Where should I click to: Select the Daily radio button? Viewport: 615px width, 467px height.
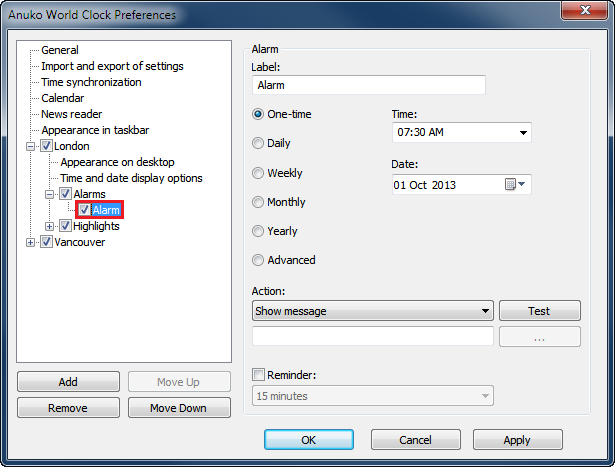259,143
